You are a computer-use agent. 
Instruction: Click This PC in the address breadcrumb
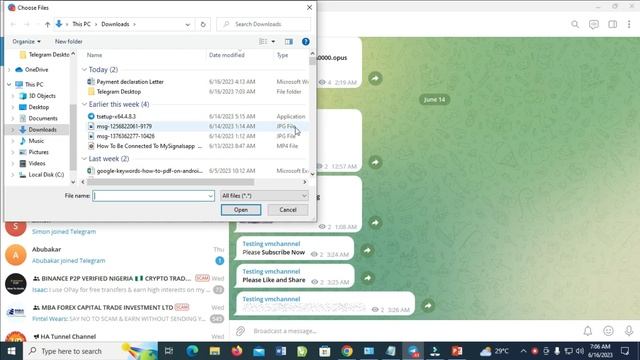81,24
